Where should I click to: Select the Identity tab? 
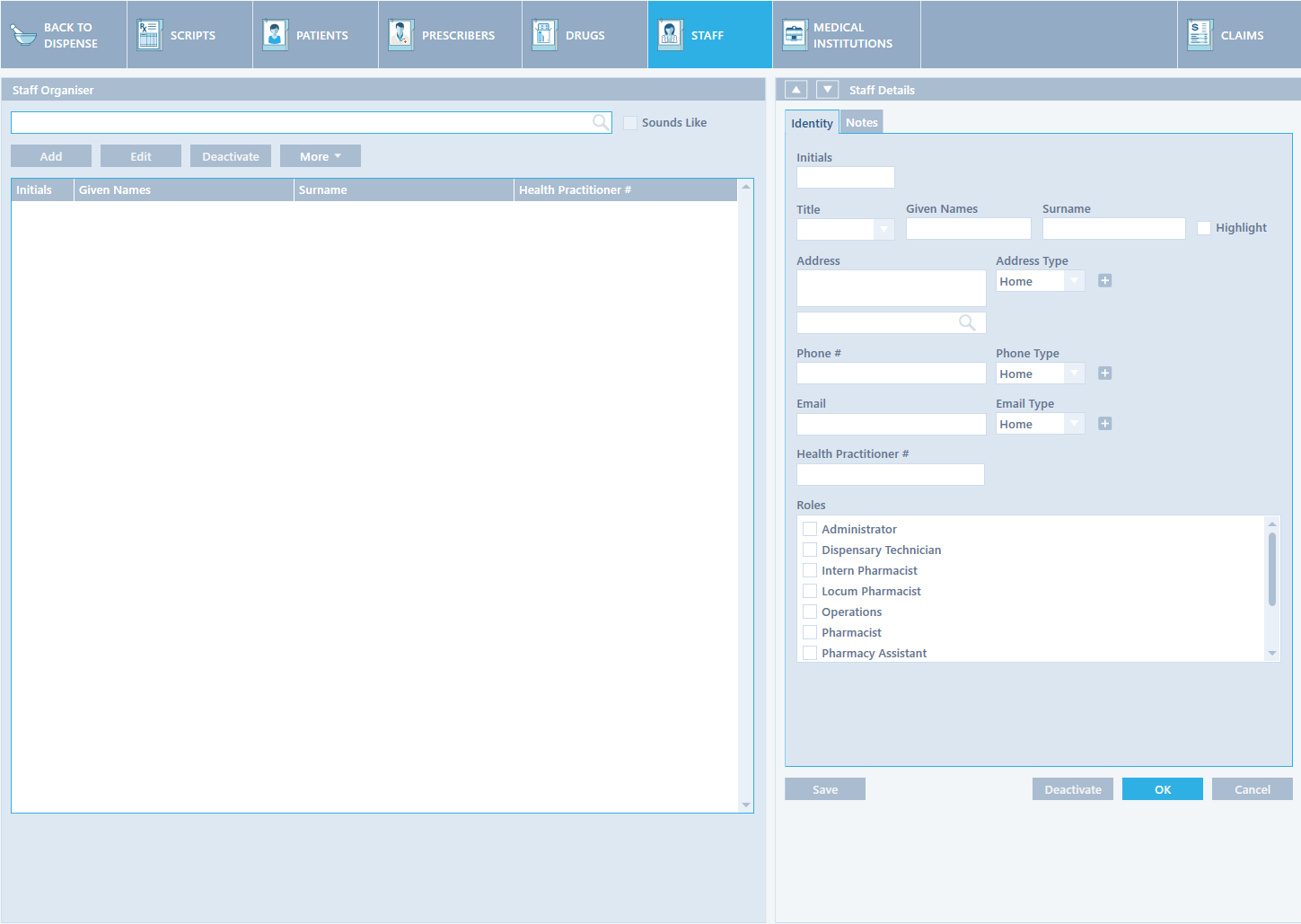tap(812, 123)
